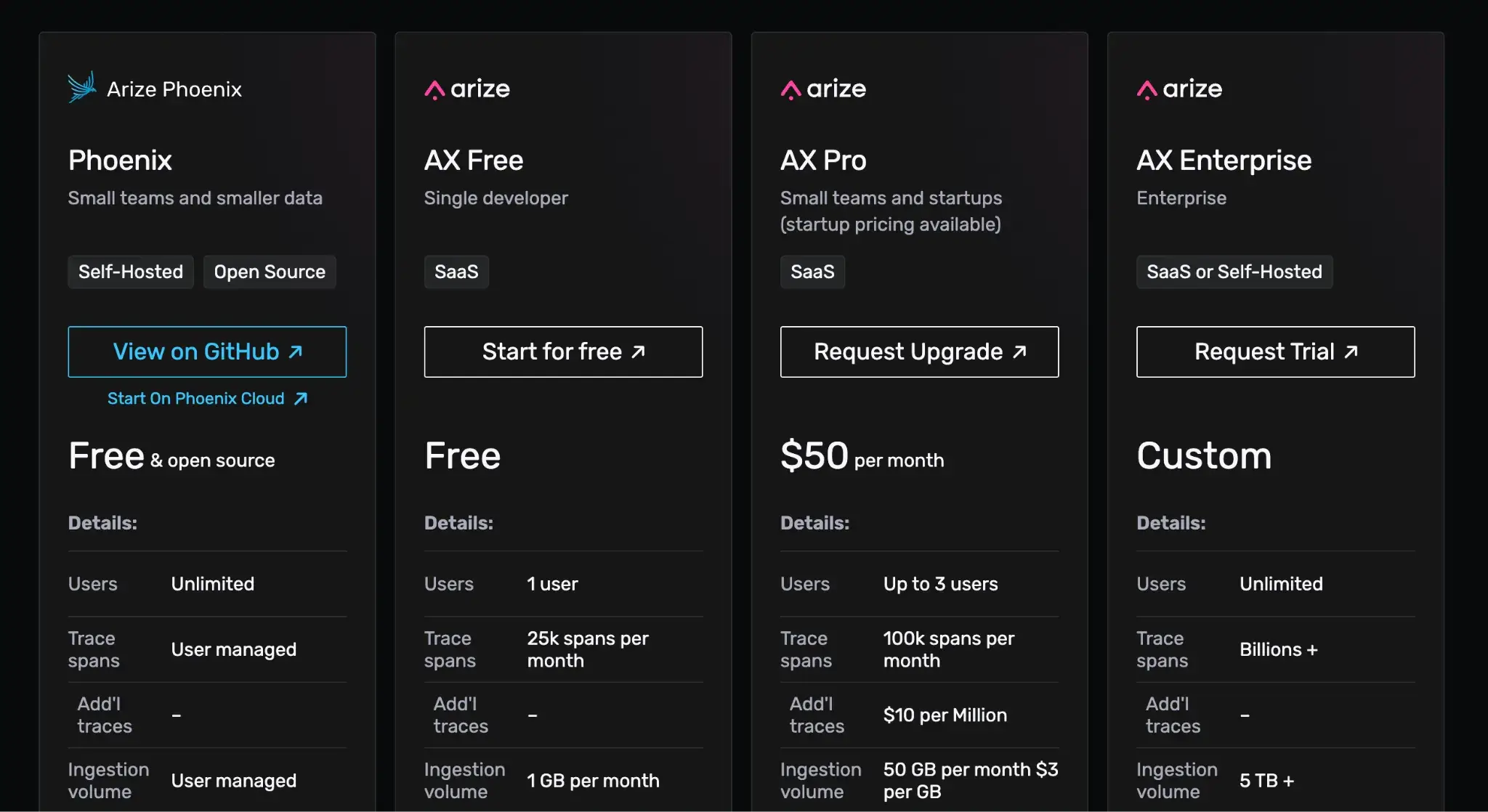Click the arize logo above AX Pro
1488x812 pixels.
click(x=823, y=89)
